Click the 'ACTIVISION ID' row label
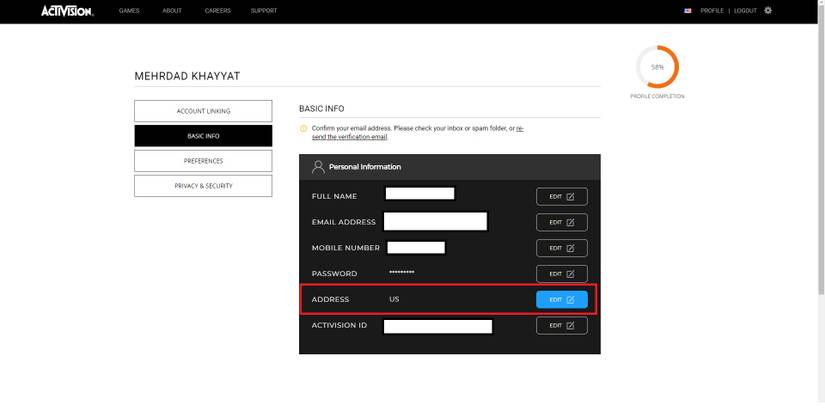 (x=339, y=325)
